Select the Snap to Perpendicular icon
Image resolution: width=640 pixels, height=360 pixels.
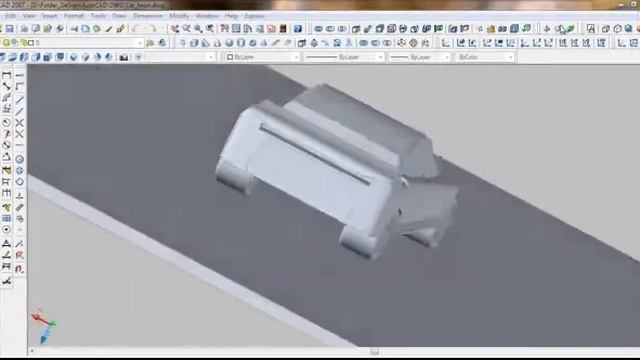point(19,196)
